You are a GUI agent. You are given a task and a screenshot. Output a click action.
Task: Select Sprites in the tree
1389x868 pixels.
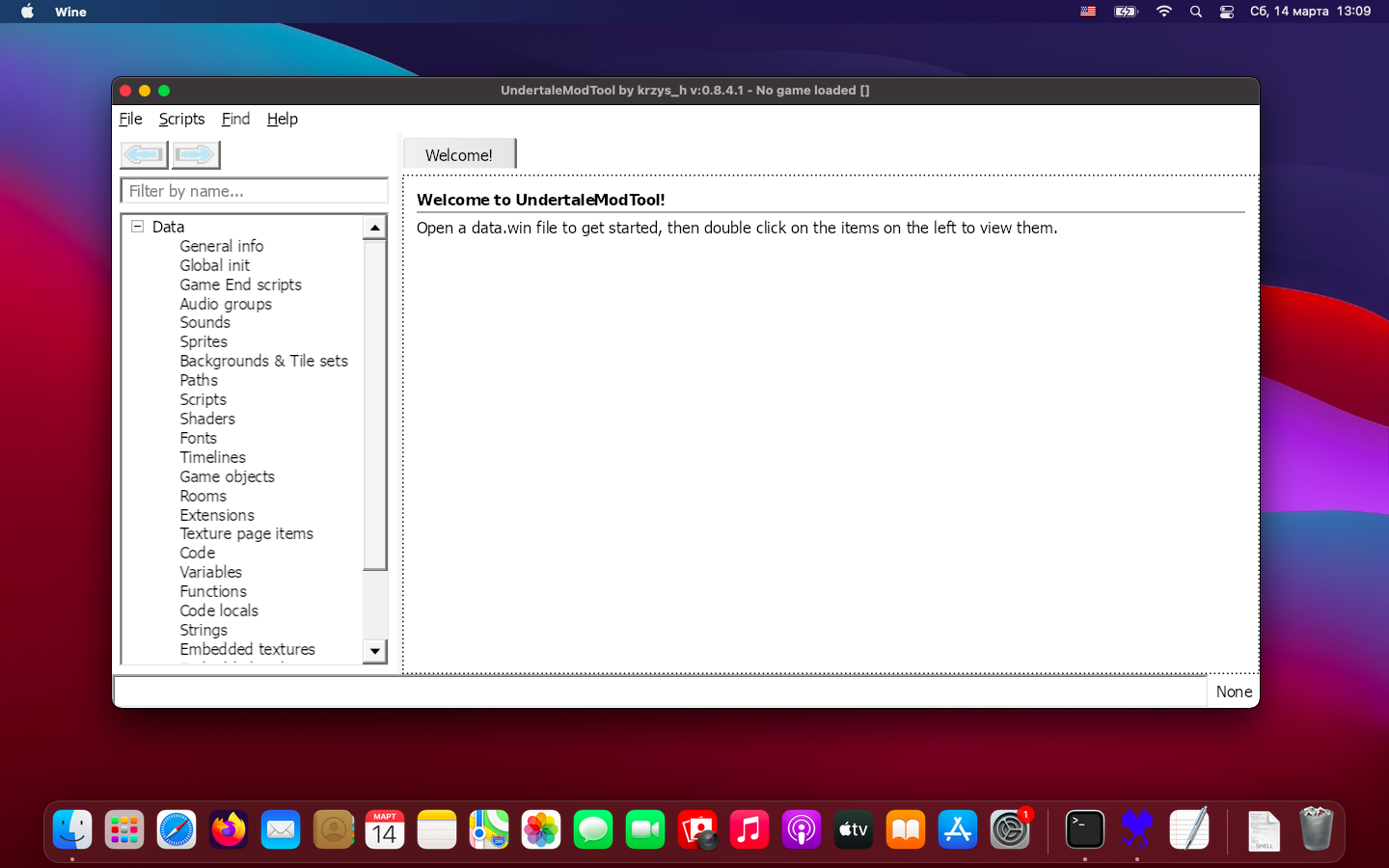[204, 341]
